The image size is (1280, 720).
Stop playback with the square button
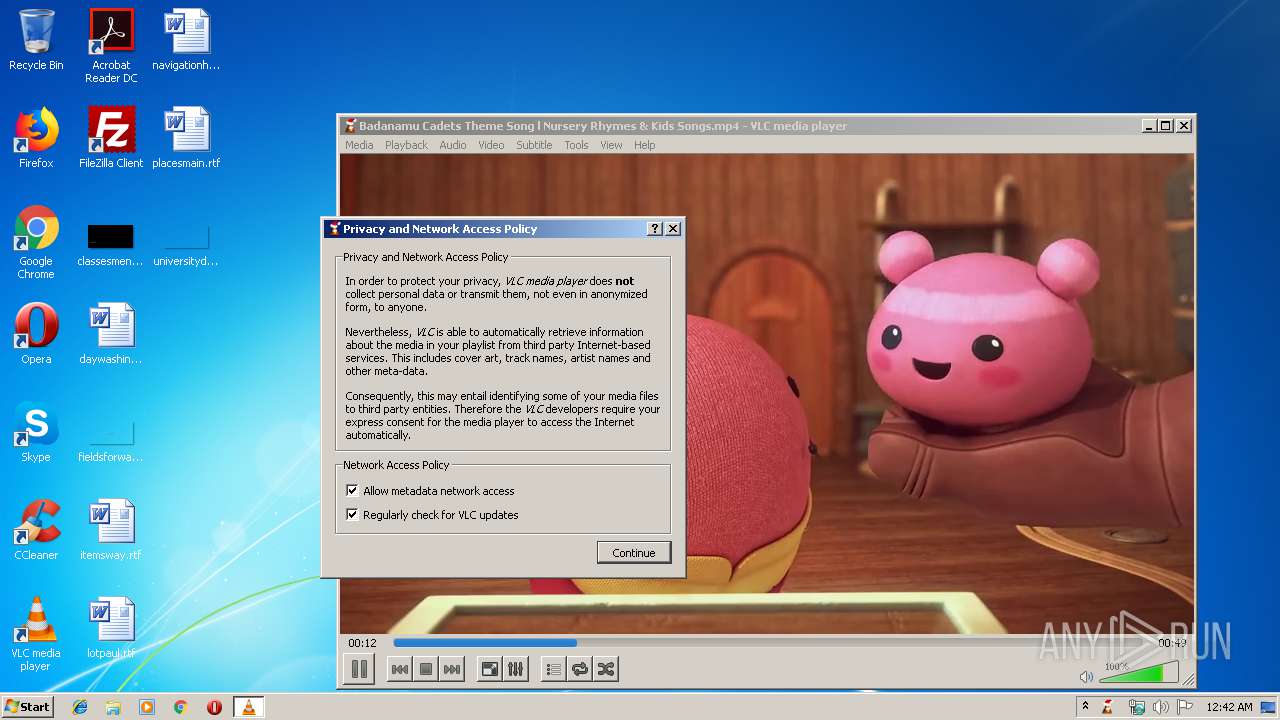[x=426, y=670]
